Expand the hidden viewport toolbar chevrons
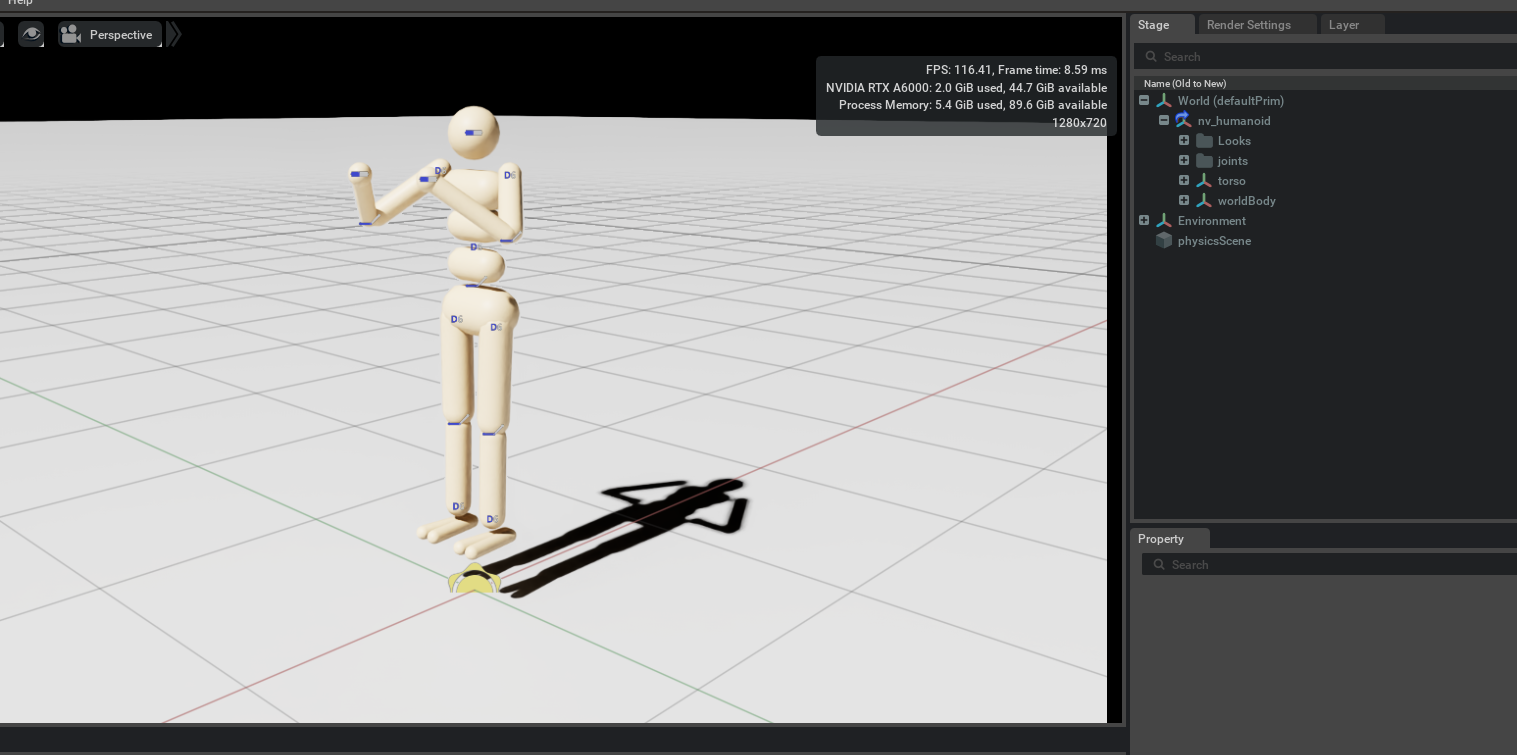This screenshot has height=755, width=1517. pyautogui.click(x=172, y=33)
